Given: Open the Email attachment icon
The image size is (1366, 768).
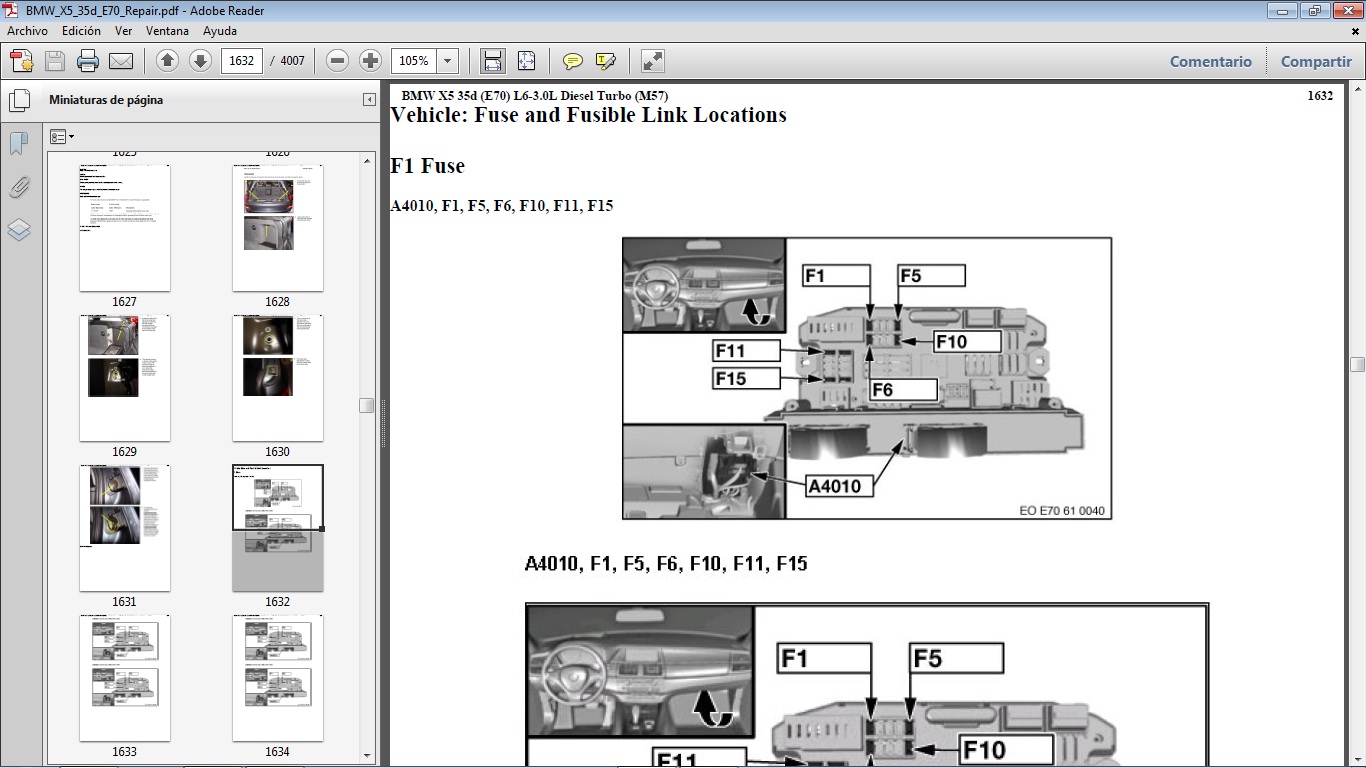Looking at the screenshot, I should click(x=120, y=60).
